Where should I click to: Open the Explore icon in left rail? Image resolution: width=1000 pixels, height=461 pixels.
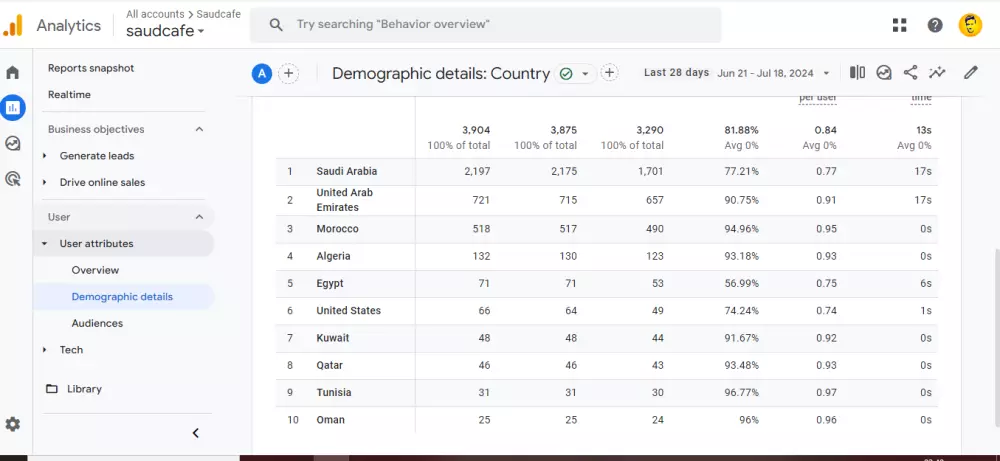[13, 143]
